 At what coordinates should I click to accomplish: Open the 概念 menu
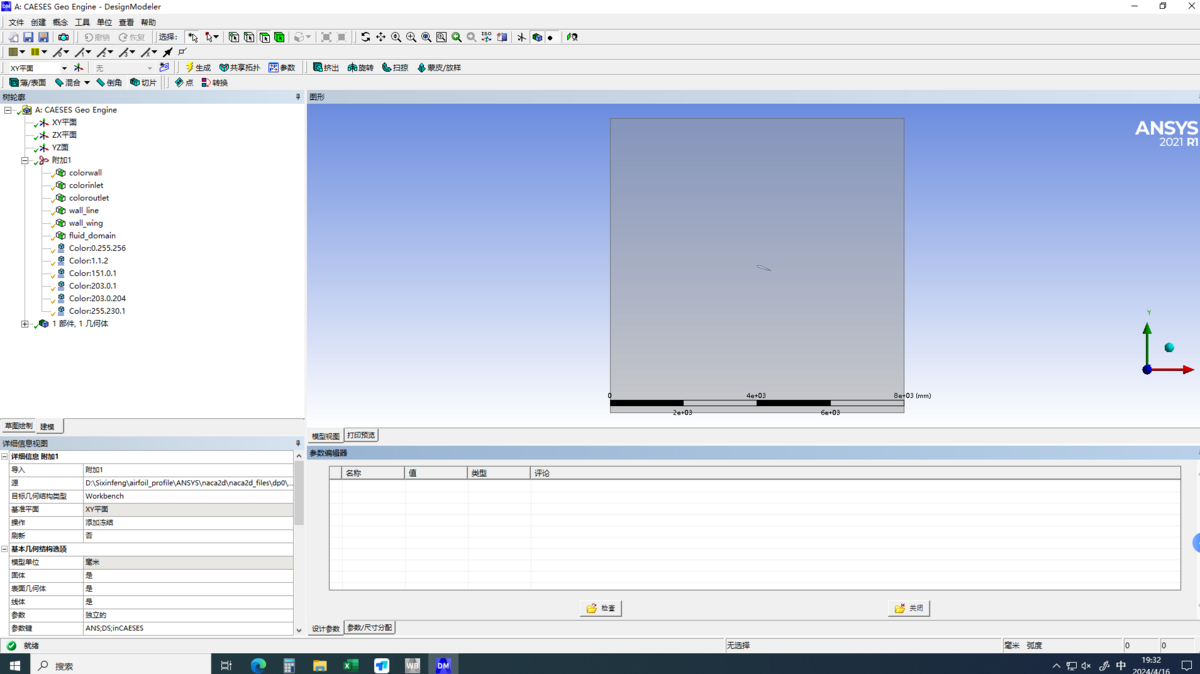point(60,22)
